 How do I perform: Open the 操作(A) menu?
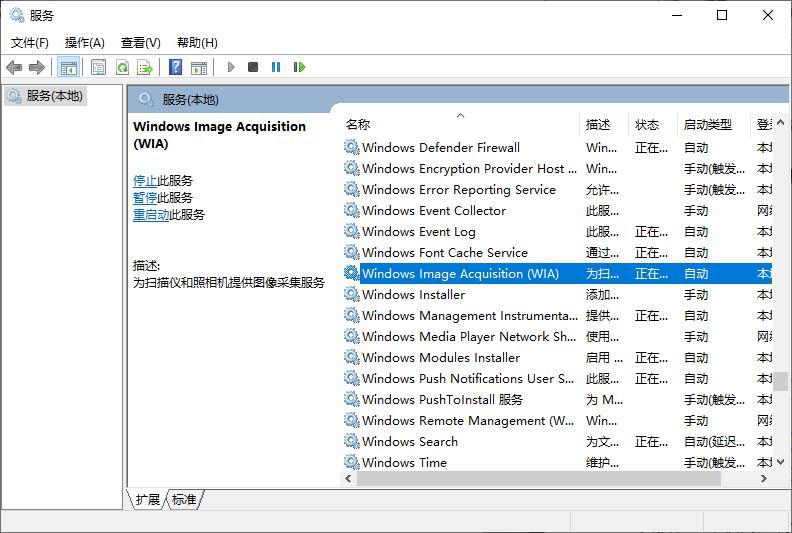(x=84, y=43)
